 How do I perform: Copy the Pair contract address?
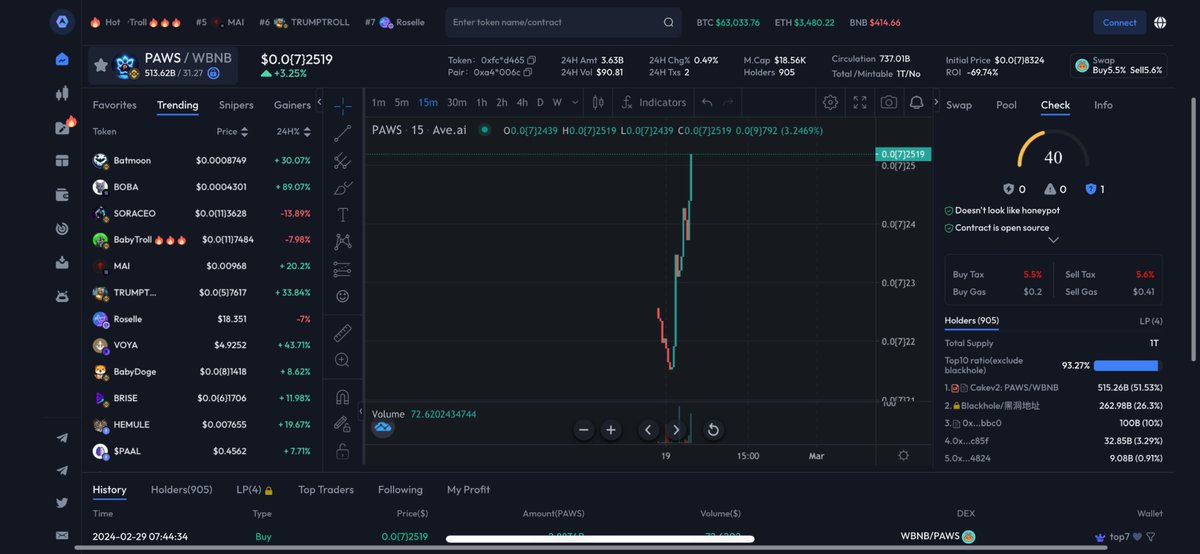(x=528, y=72)
